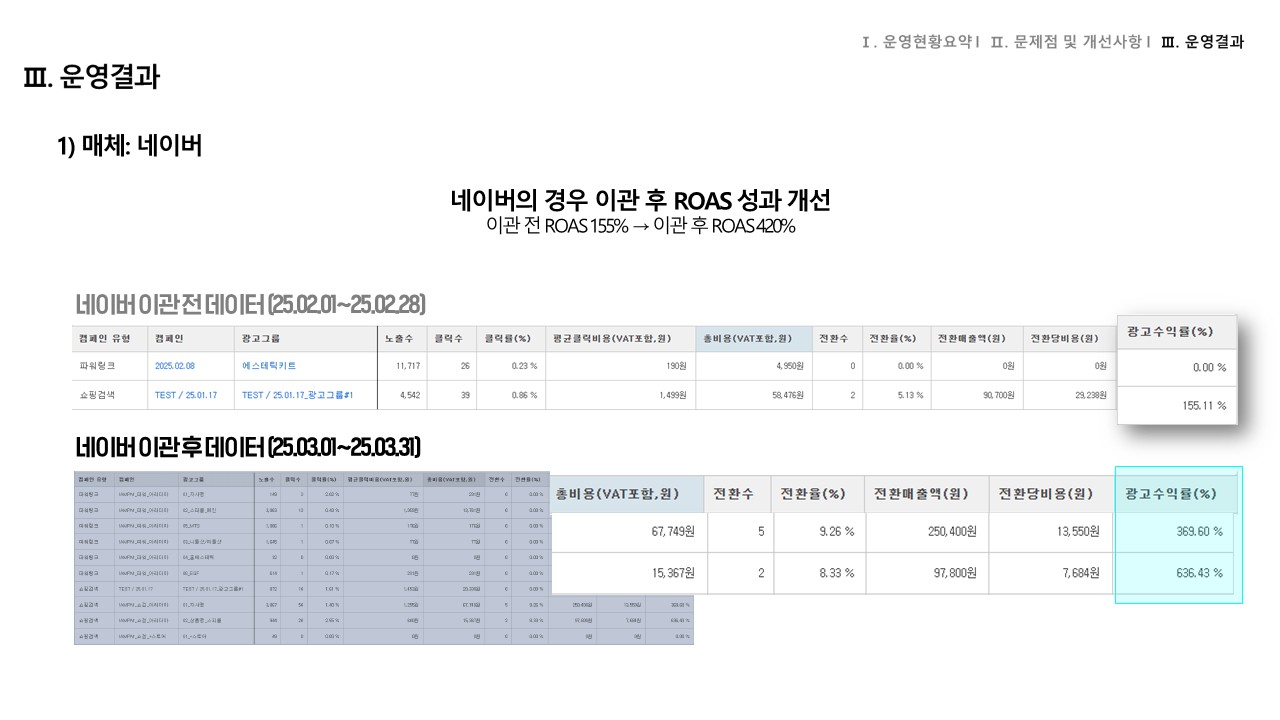Click the 캠페인 column header in February table

point(169,339)
